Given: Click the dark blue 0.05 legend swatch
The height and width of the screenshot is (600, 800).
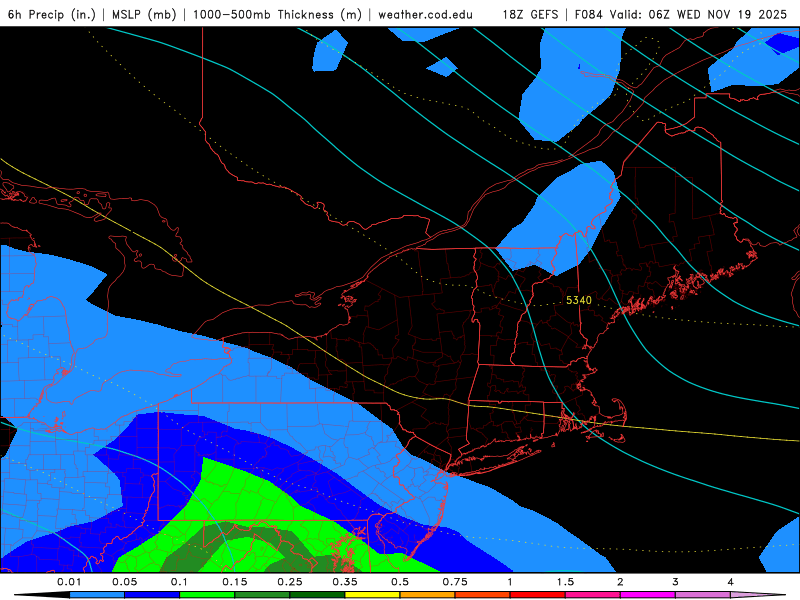Looking at the screenshot, I should click(152, 595).
